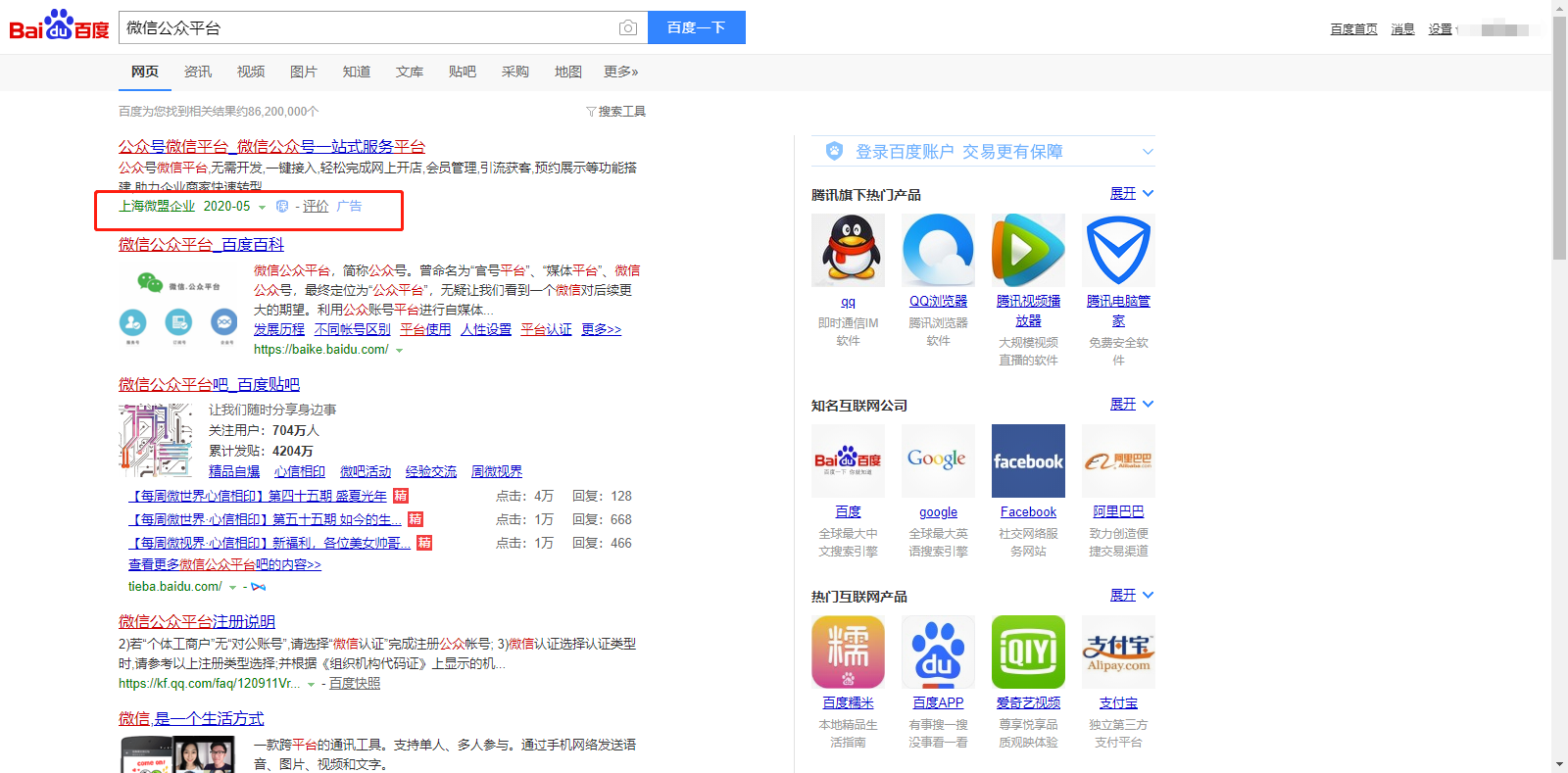Screen dimensions: 1568x773
Task: Expand 热门互联网产品 section
Action: coord(1132,595)
